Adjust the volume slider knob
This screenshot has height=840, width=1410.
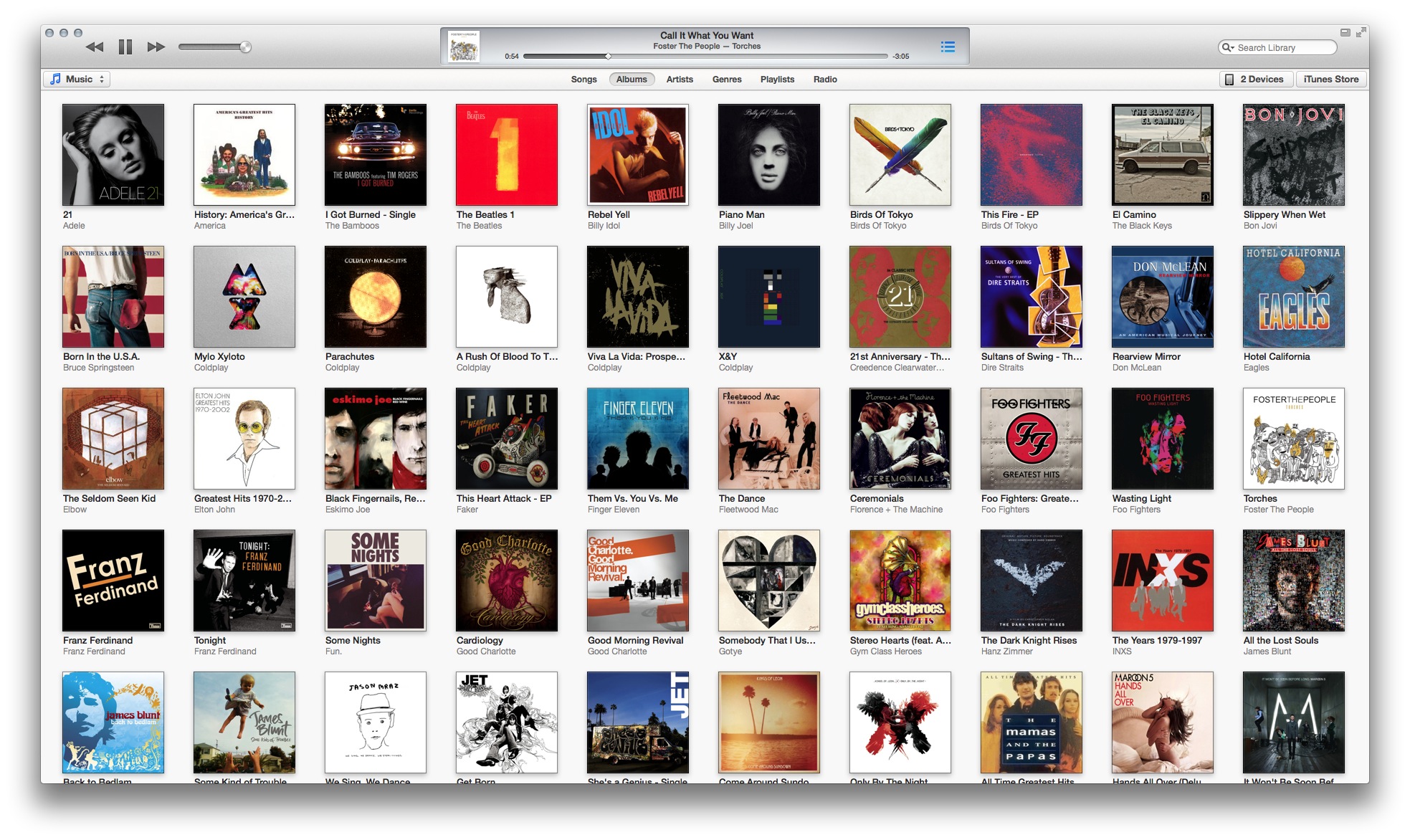pos(245,47)
